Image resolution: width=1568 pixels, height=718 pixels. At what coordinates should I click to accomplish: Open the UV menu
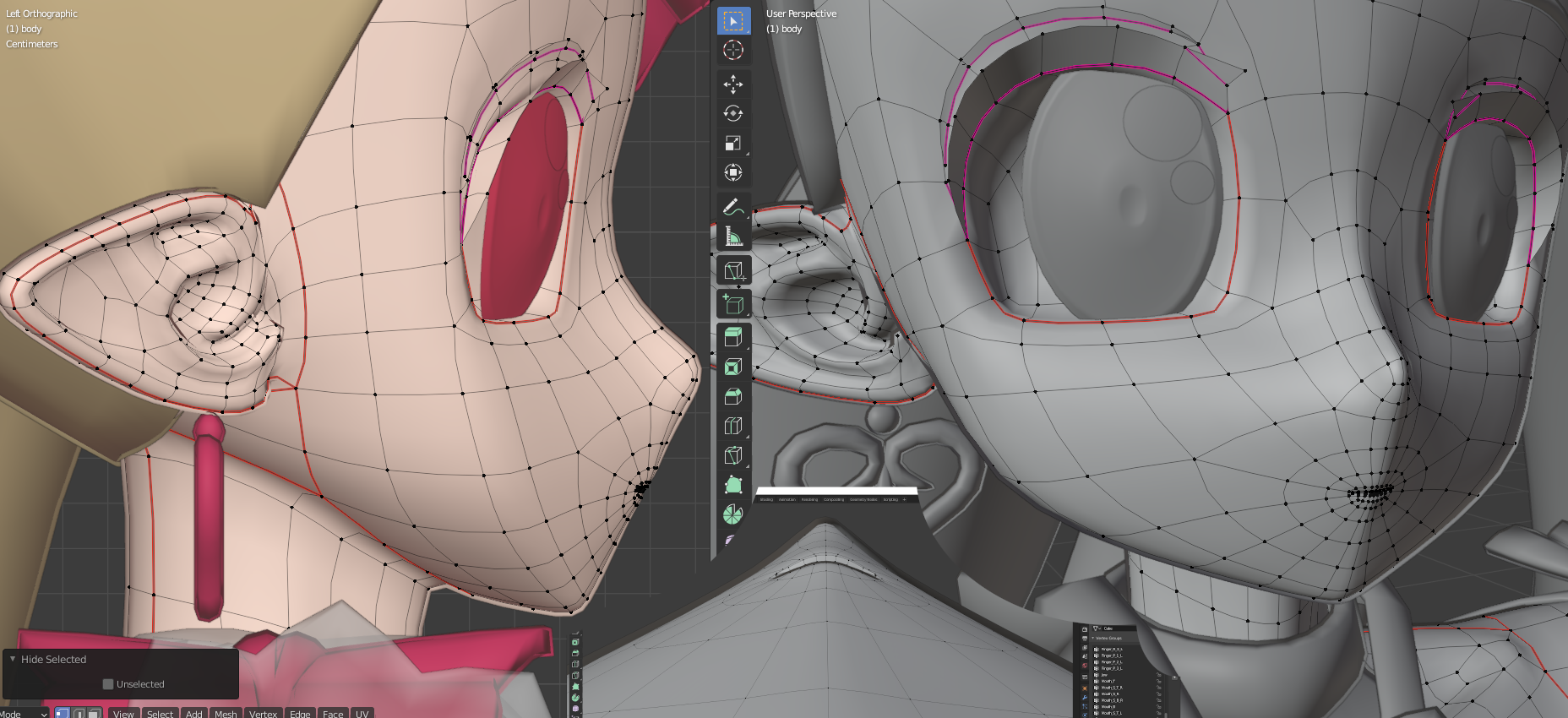coord(362,714)
